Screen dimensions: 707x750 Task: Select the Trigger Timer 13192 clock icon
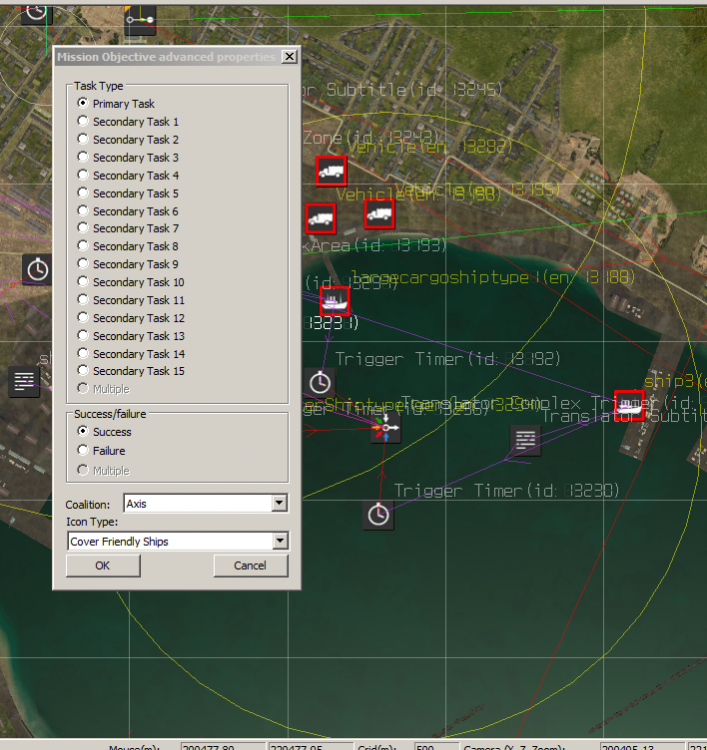(x=320, y=381)
